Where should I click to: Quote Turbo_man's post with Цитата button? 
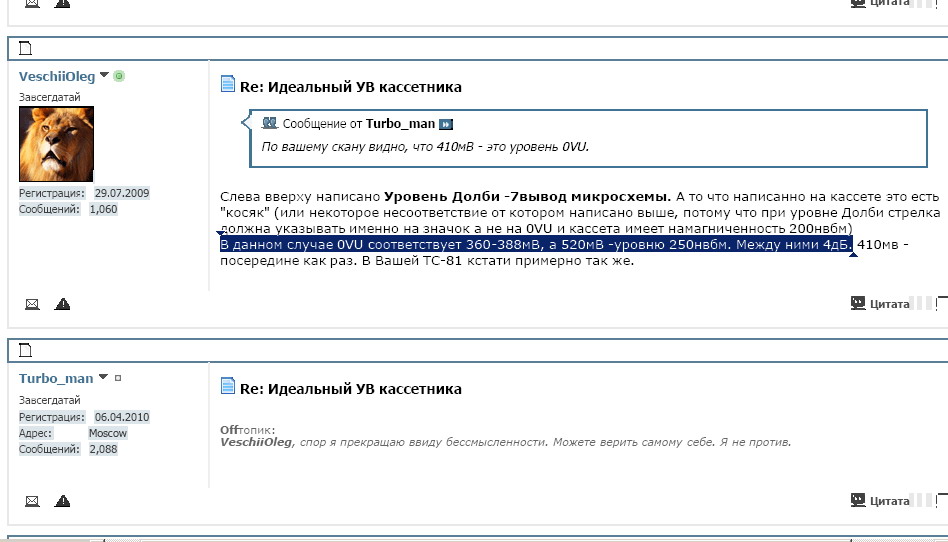[880, 500]
